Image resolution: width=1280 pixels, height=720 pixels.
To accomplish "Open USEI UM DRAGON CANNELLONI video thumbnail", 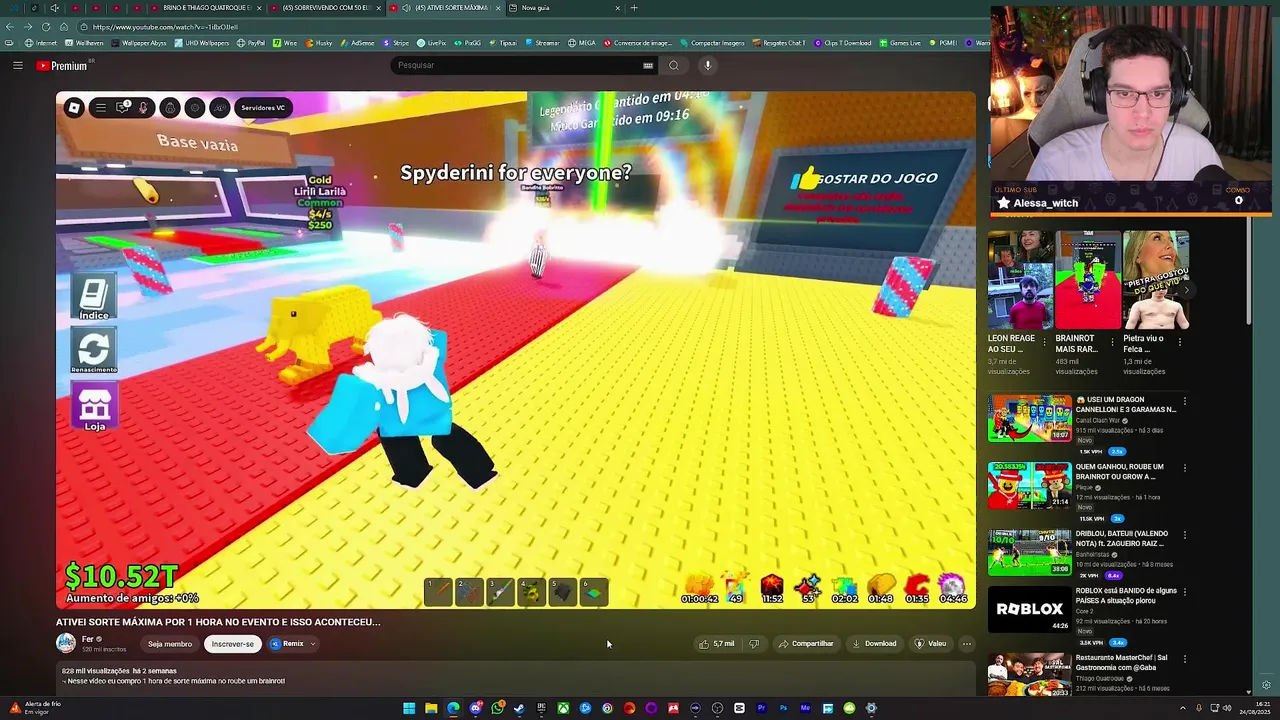I will coord(1029,418).
